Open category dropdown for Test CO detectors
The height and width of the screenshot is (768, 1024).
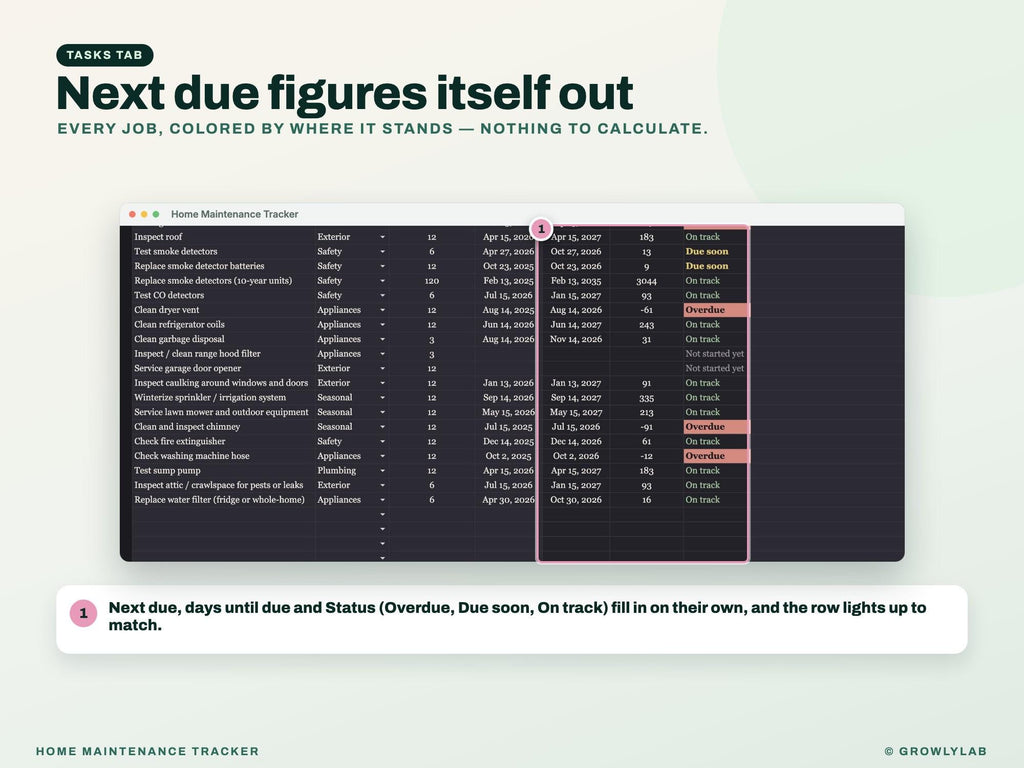coord(383,295)
